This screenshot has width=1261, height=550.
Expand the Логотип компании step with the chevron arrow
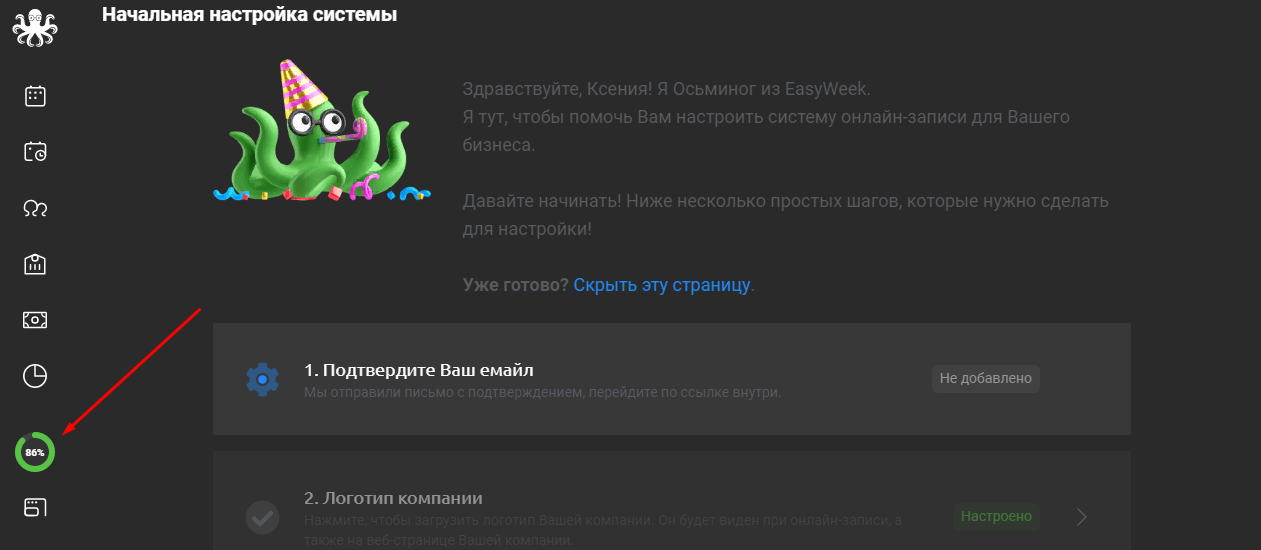(1082, 517)
